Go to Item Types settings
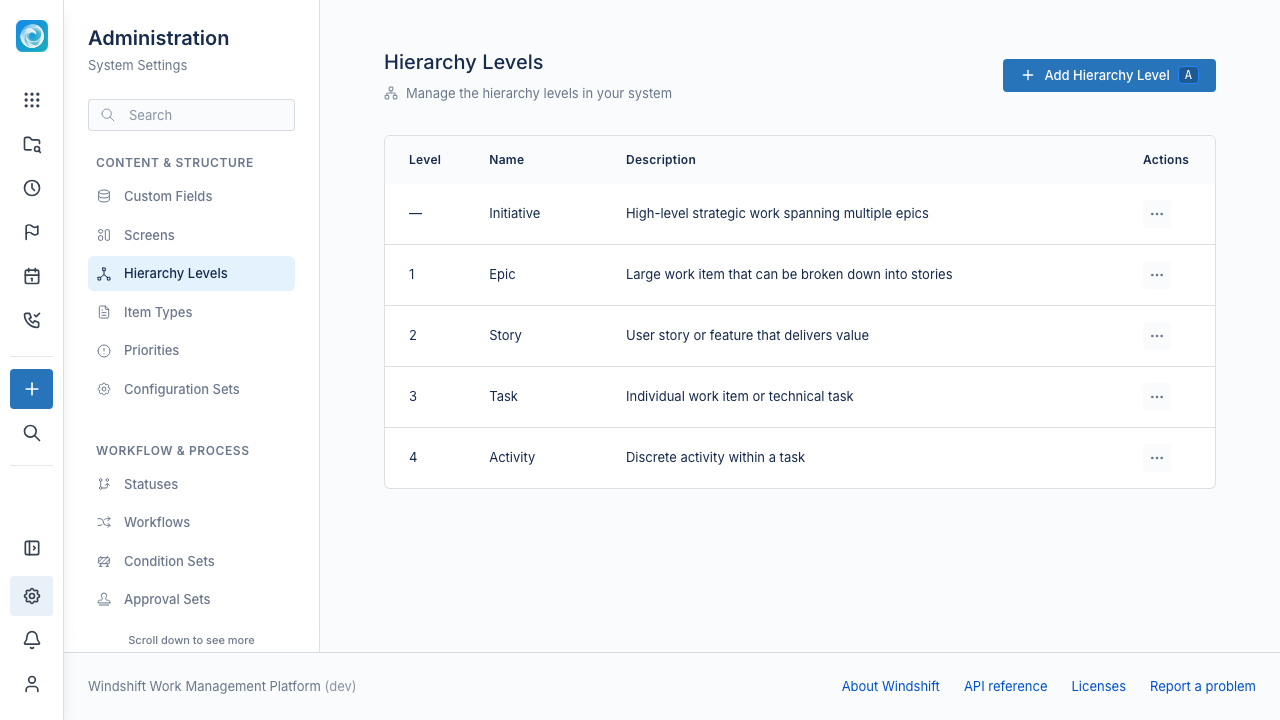 [191, 312]
